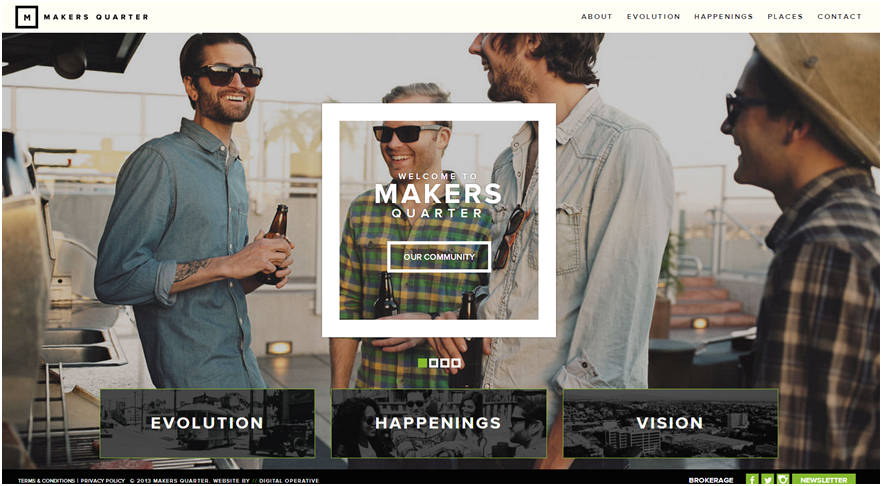Select the third slide indicator square
This screenshot has height=486, width=882.
(x=445, y=363)
